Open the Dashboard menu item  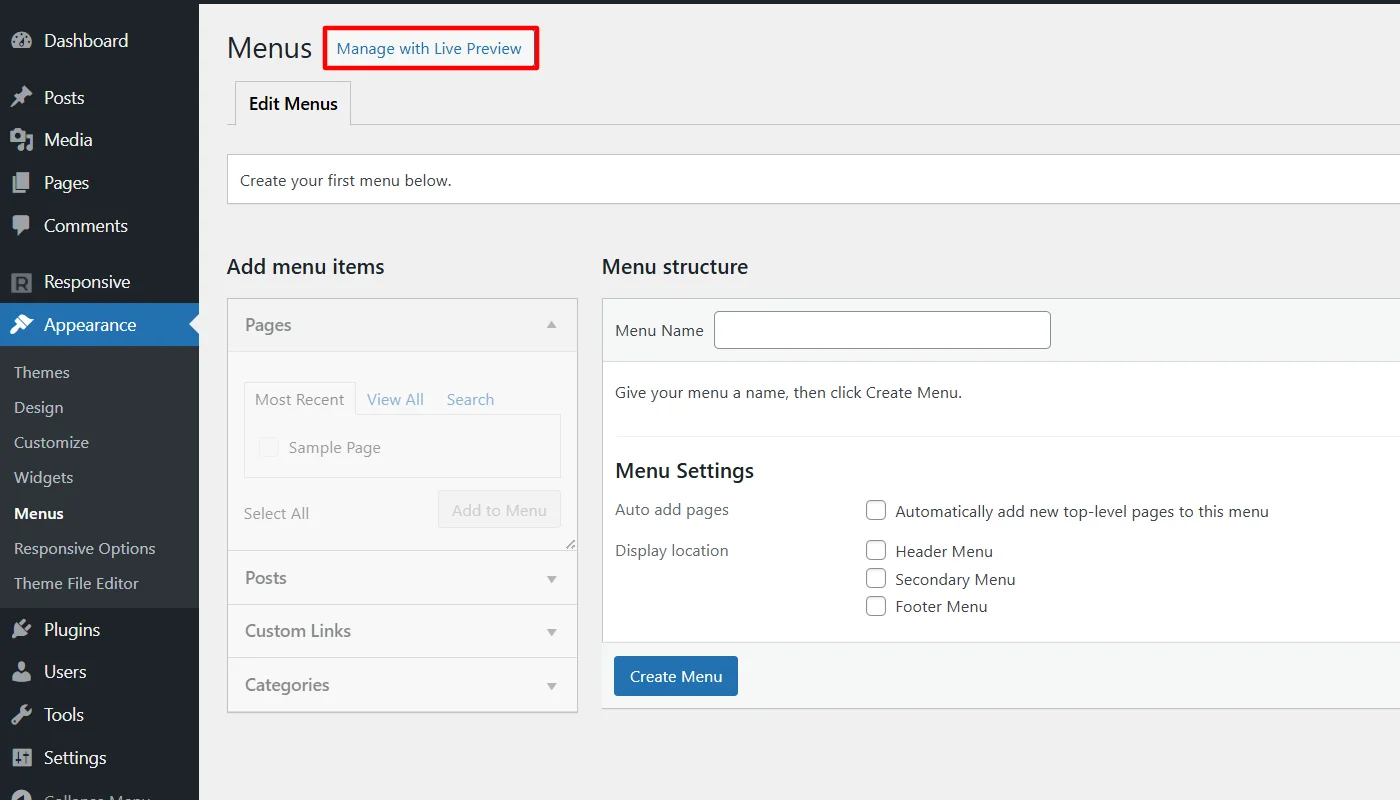tap(99, 41)
